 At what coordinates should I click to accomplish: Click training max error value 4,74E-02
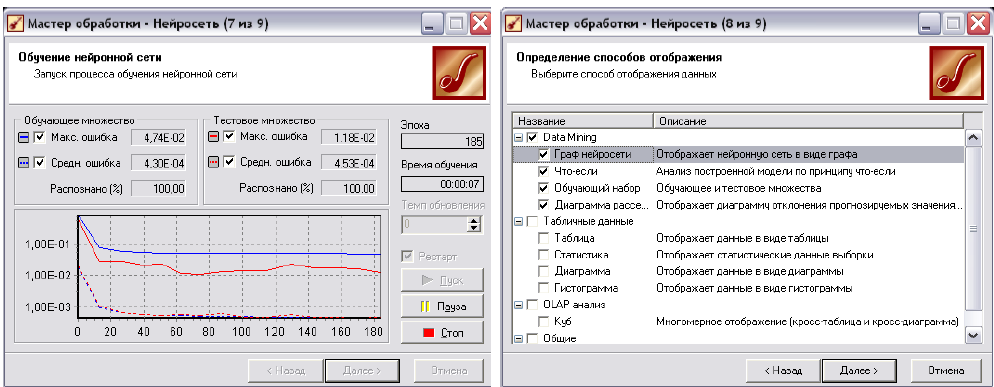tap(158, 137)
